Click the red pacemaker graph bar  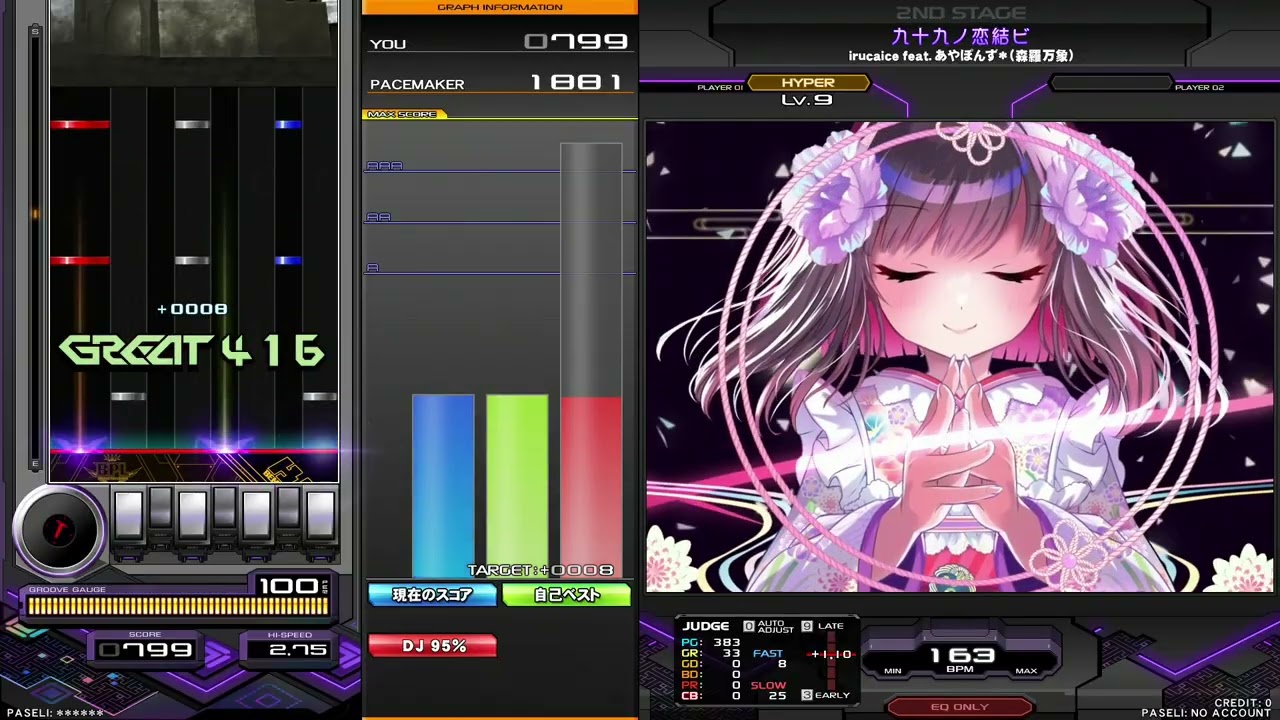[x=591, y=486]
